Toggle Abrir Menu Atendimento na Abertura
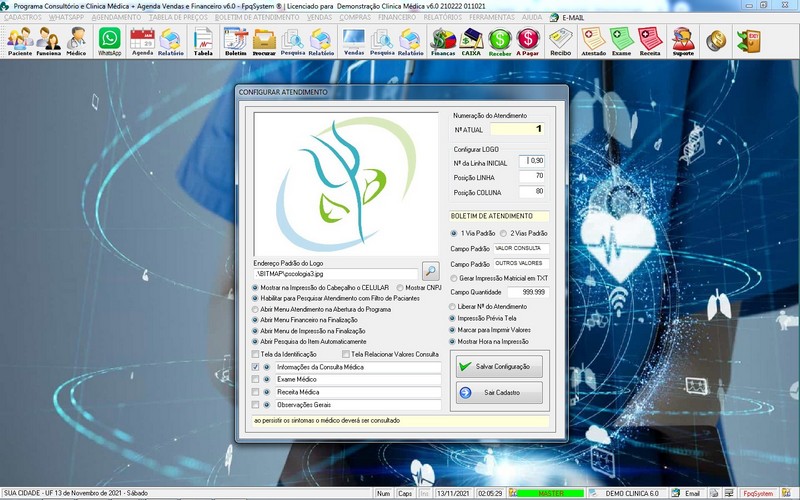The height and width of the screenshot is (500, 800). (x=255, y=309)
